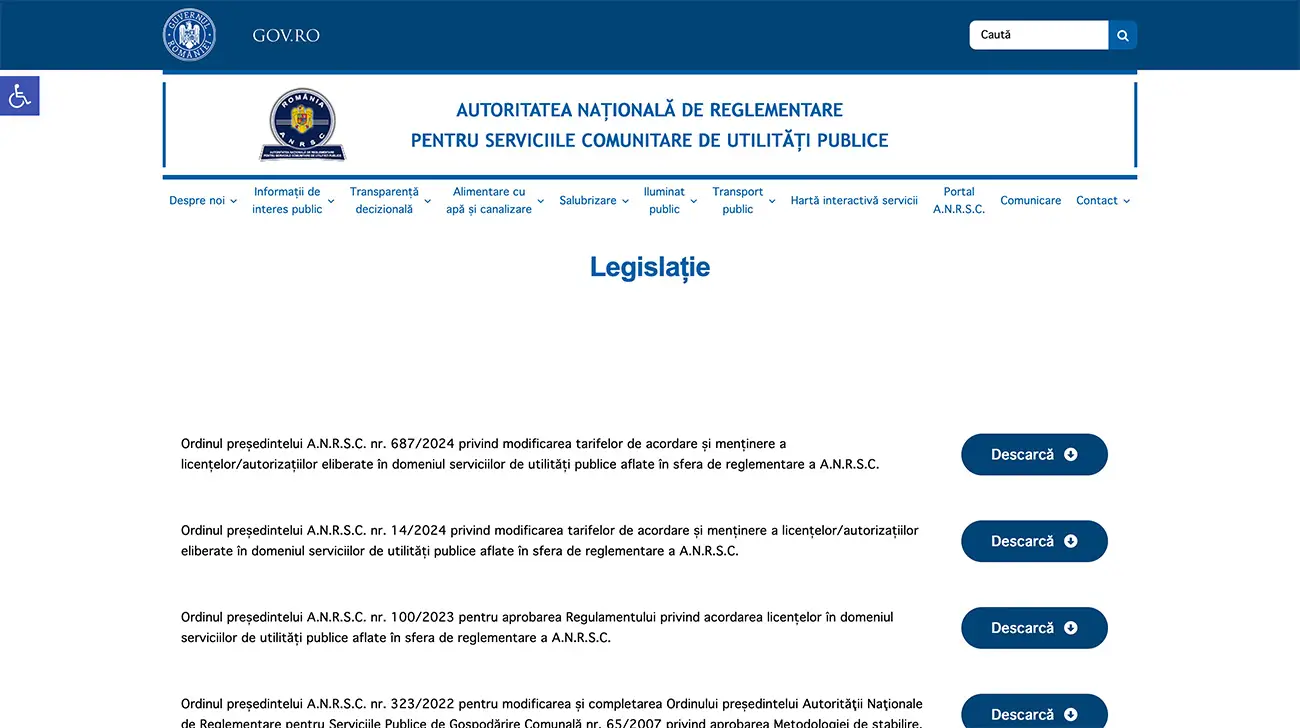Open Hartă interactivă servicii page

point(854,200)
